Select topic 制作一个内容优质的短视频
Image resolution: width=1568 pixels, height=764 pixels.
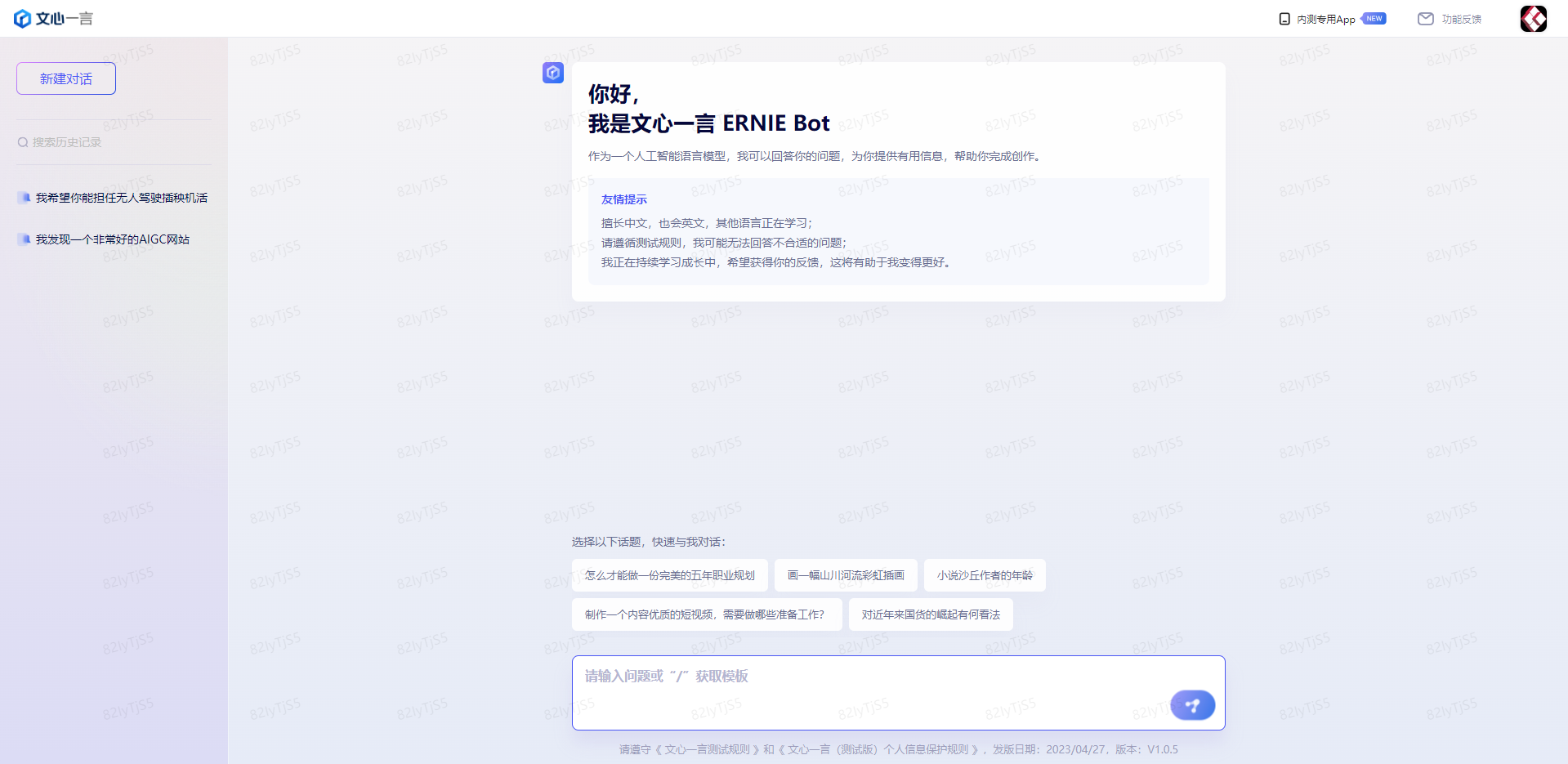[x=707, y=614]
